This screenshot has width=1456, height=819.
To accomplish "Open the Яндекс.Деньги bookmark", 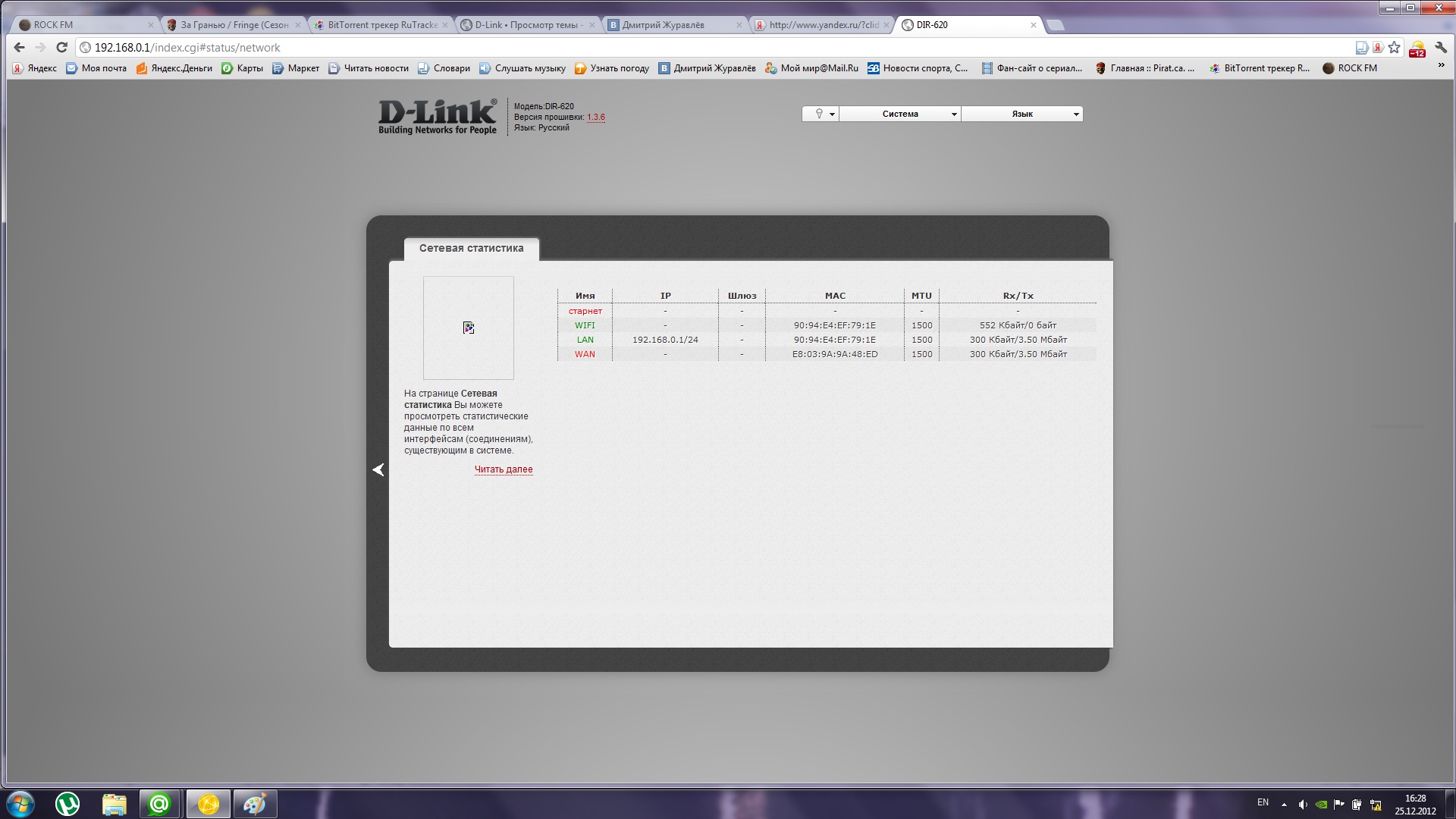I will tap(174, 68).
